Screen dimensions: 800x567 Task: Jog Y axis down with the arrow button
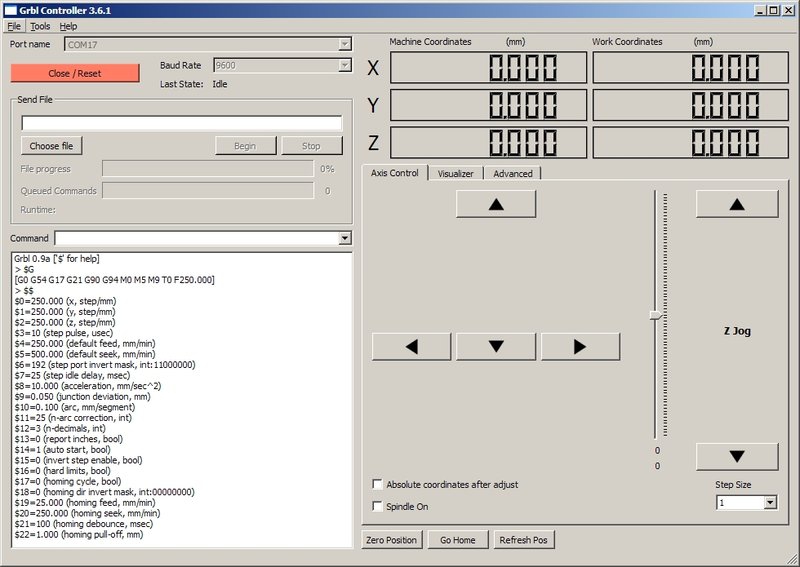pyautogui.click(x=496, y=347)
